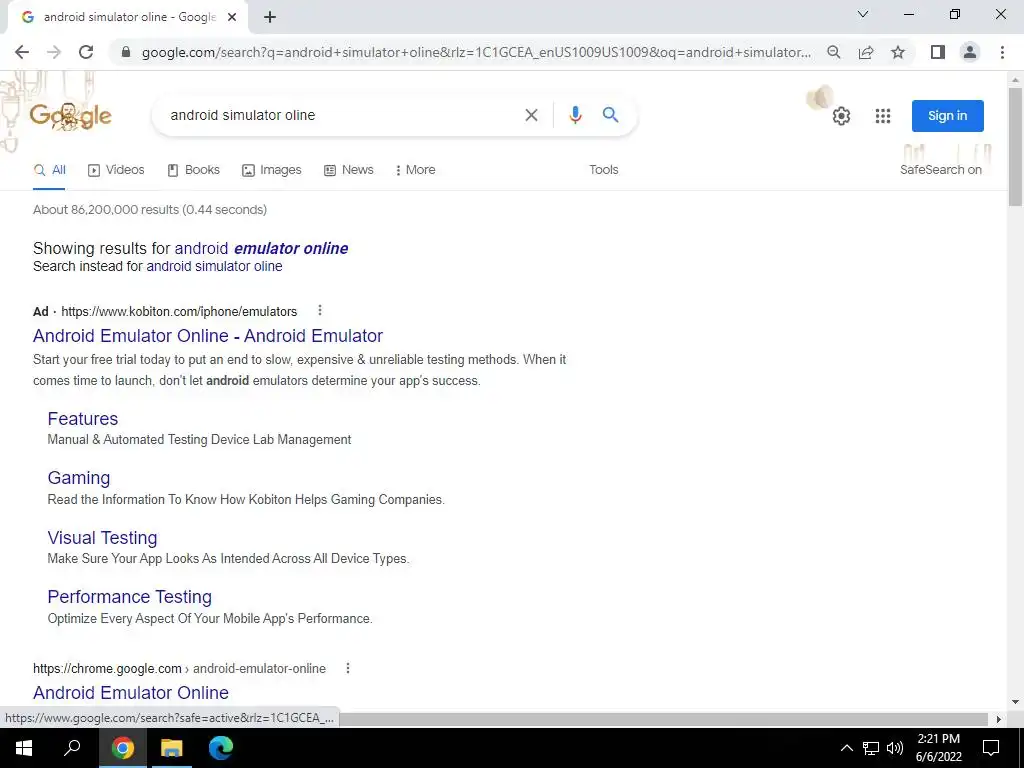
Task: Open network status tray icon
Action: (871, 748)
